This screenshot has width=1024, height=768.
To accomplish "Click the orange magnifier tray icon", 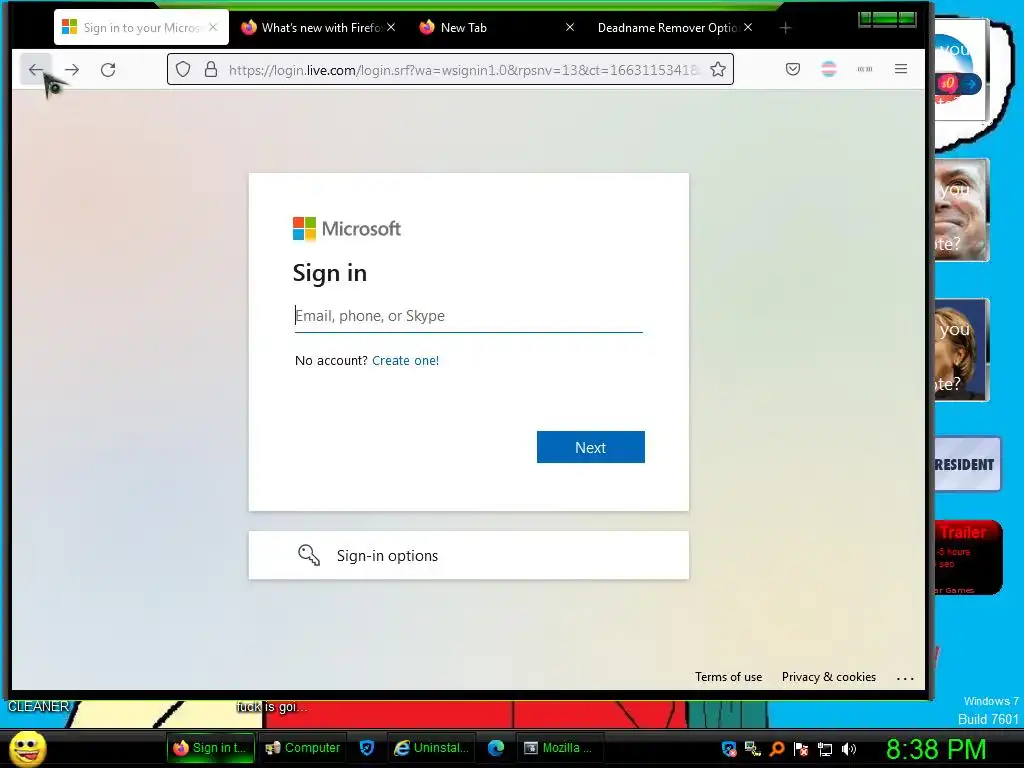I will [x=777, y=749].
